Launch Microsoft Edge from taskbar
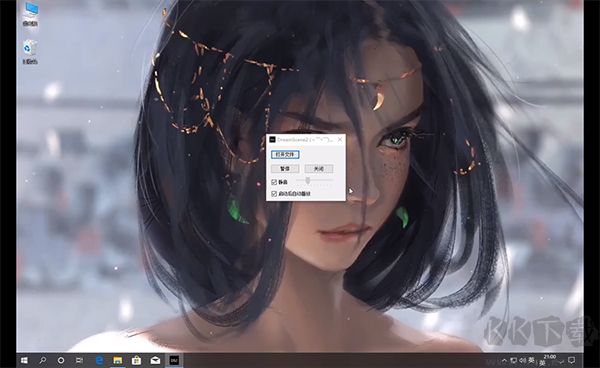600x368 pixels. coord(99,360)
